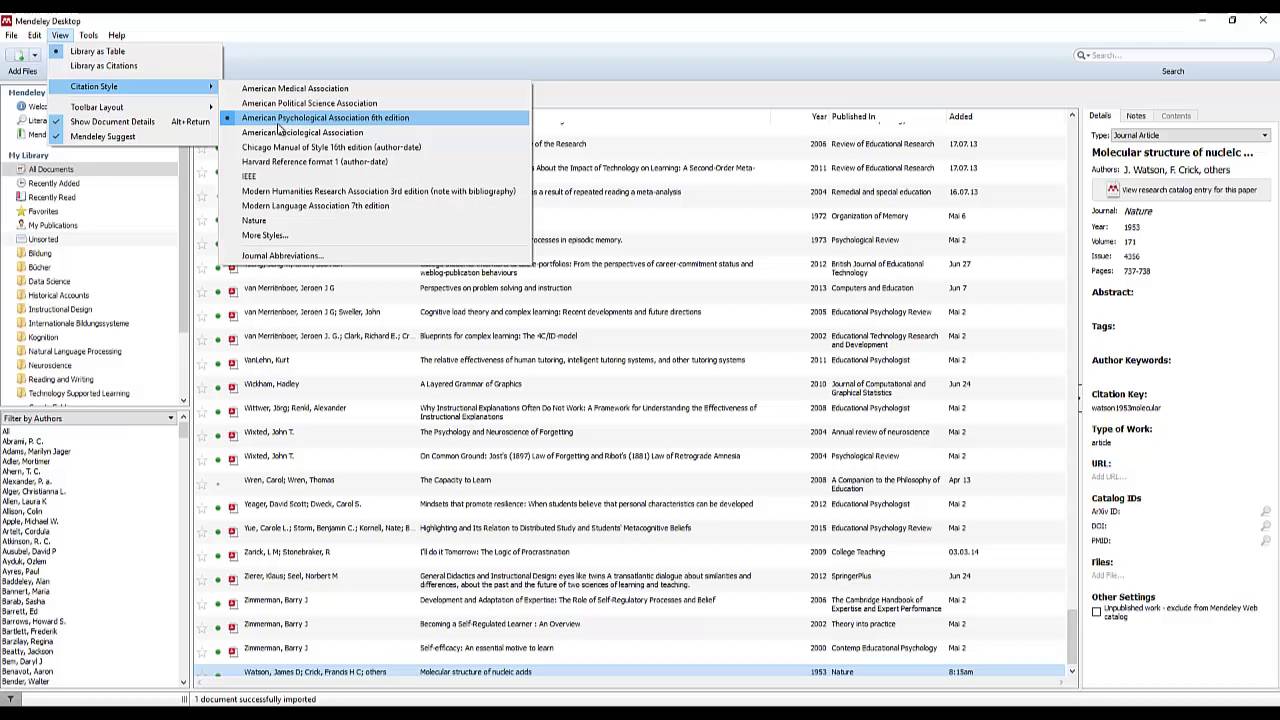This screenshot has width=1280, height=720.
Task: Open the Kognition folder icon
Action: point(21,338)
